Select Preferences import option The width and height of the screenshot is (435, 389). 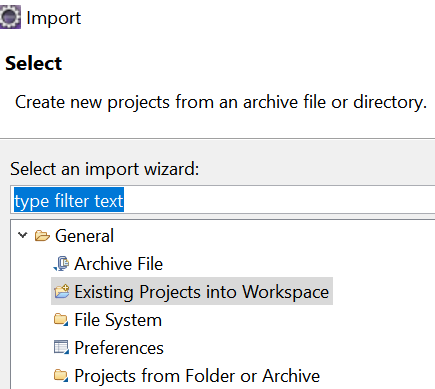[x=119, y=348]
